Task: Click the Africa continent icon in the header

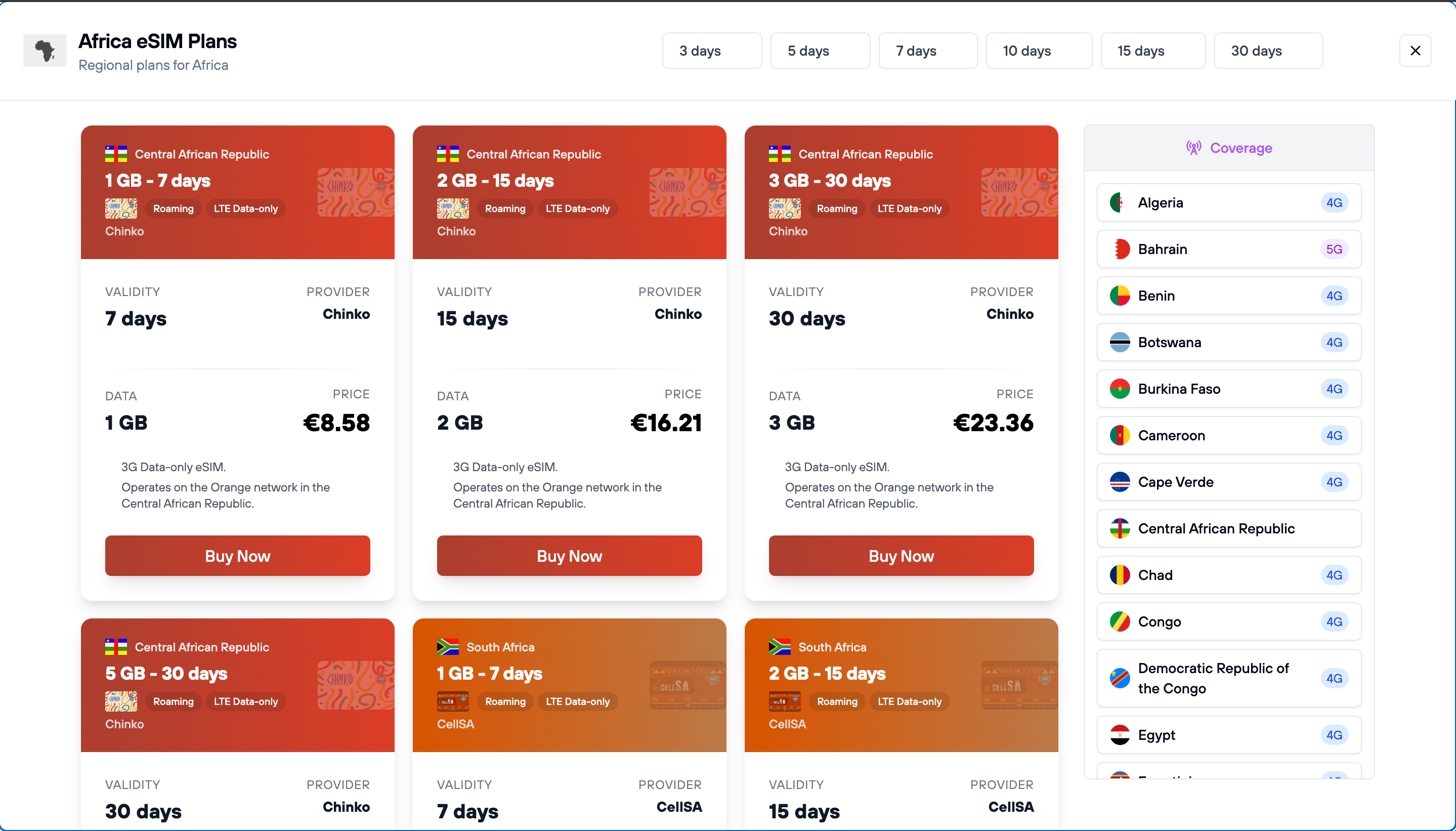Action: point(45,50)
